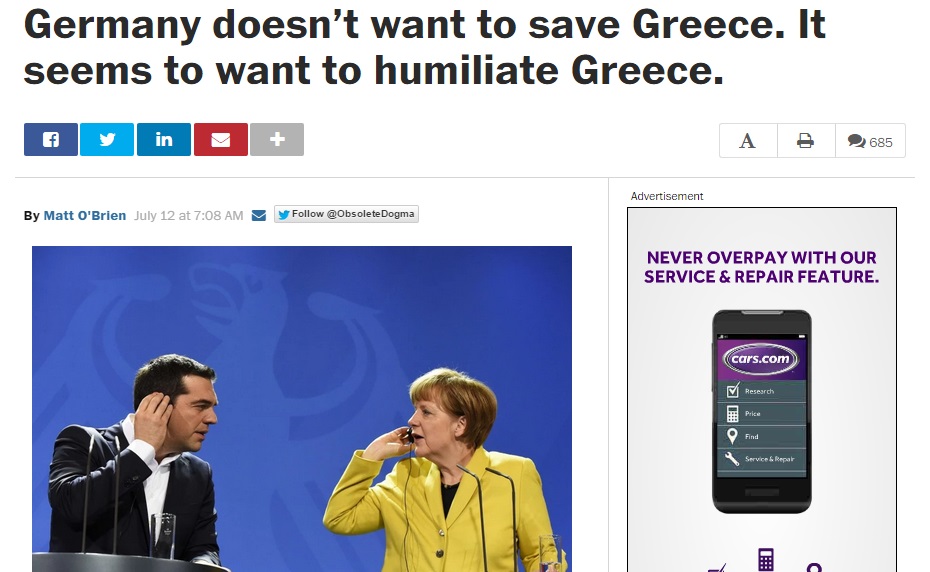Email author via small envelope icon
The height and width of the screenshot is (572, 930).
click(259, 215)
